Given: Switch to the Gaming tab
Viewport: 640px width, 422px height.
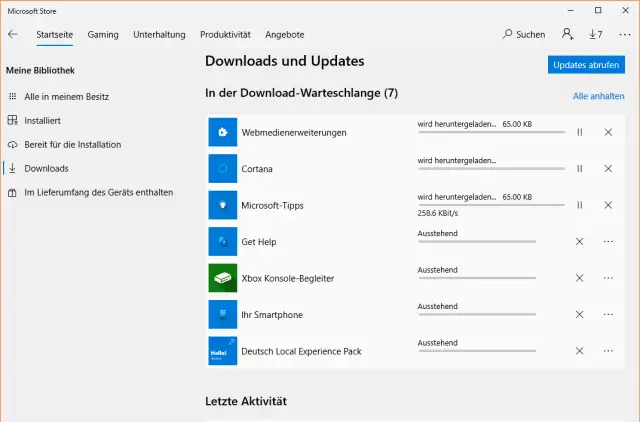Looking at the screenshot, I should tap(103, 34).
